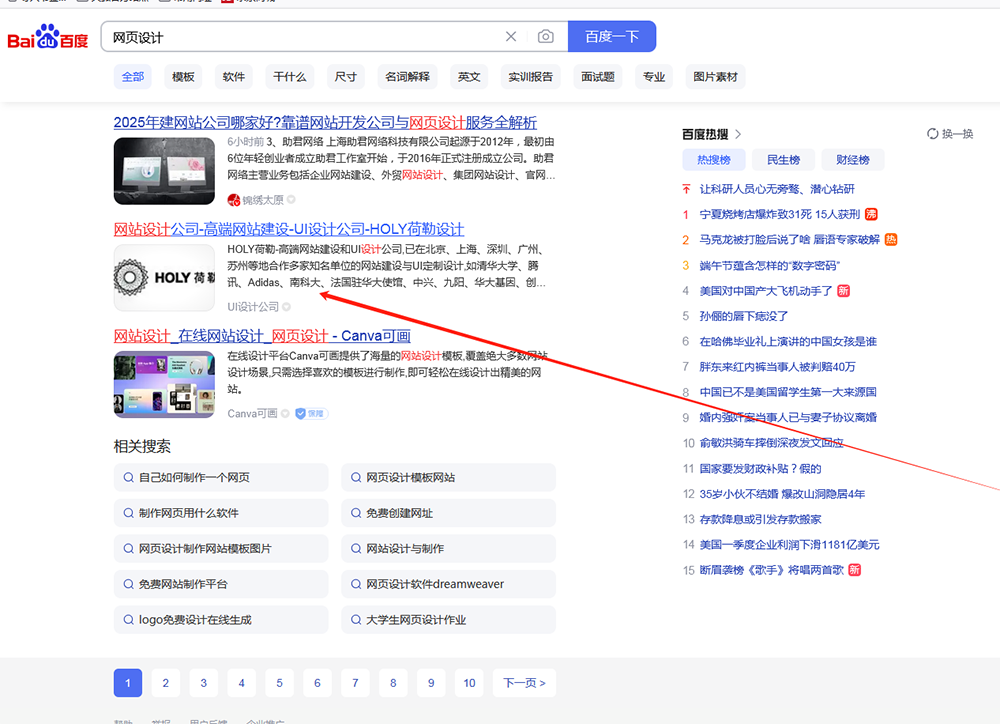Switch to the 财经榜 tab
Screen dimensions: 1000x724
pos(852,160)
